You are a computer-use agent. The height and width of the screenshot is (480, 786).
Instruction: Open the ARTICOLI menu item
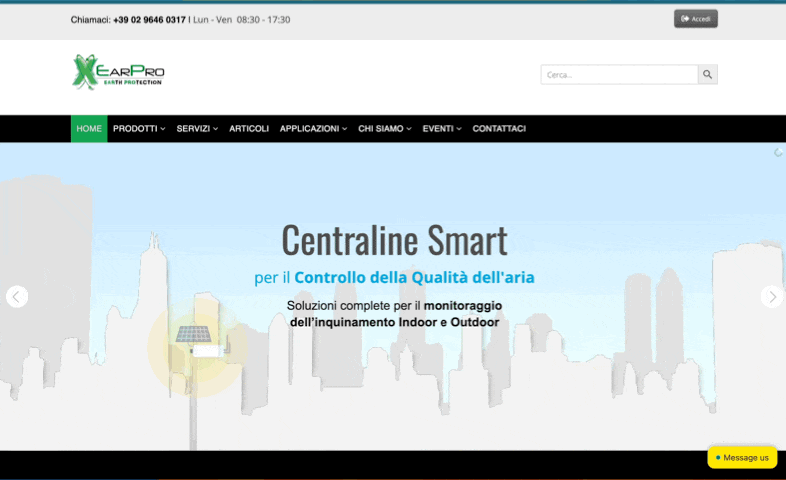(x=249, y=129)
